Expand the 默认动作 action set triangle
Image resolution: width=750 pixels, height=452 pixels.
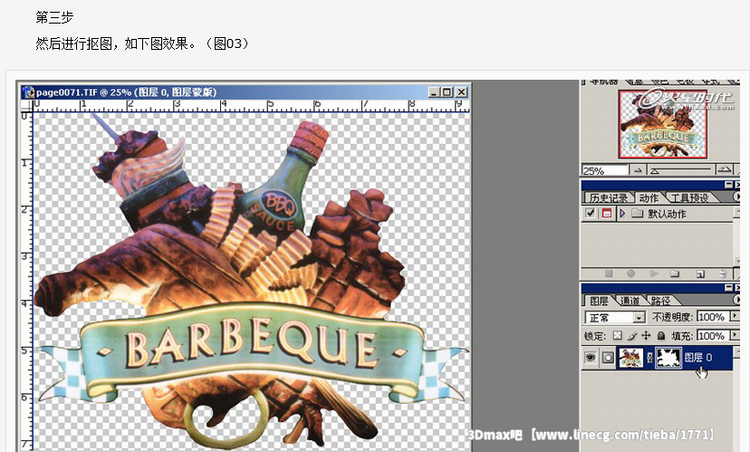pos(622,213)
